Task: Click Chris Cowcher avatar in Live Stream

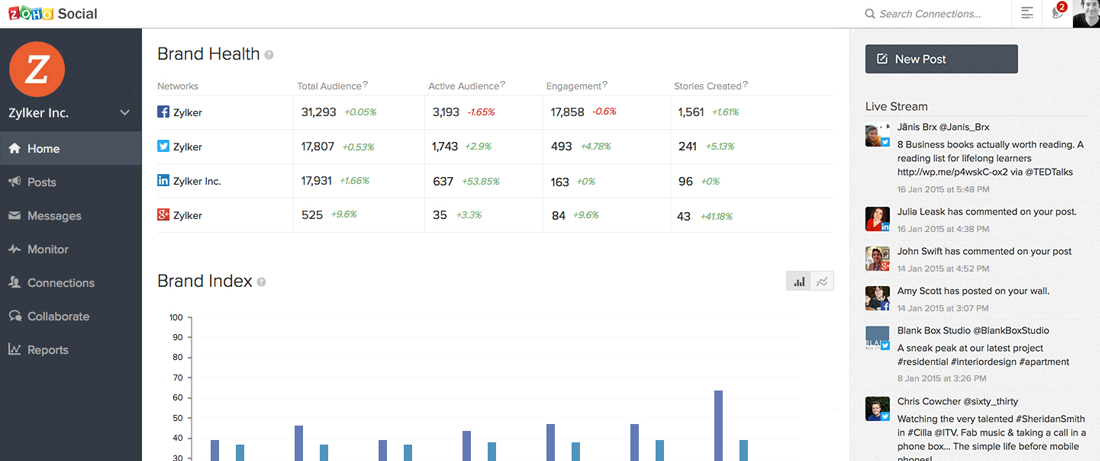Action: (878, 409)
